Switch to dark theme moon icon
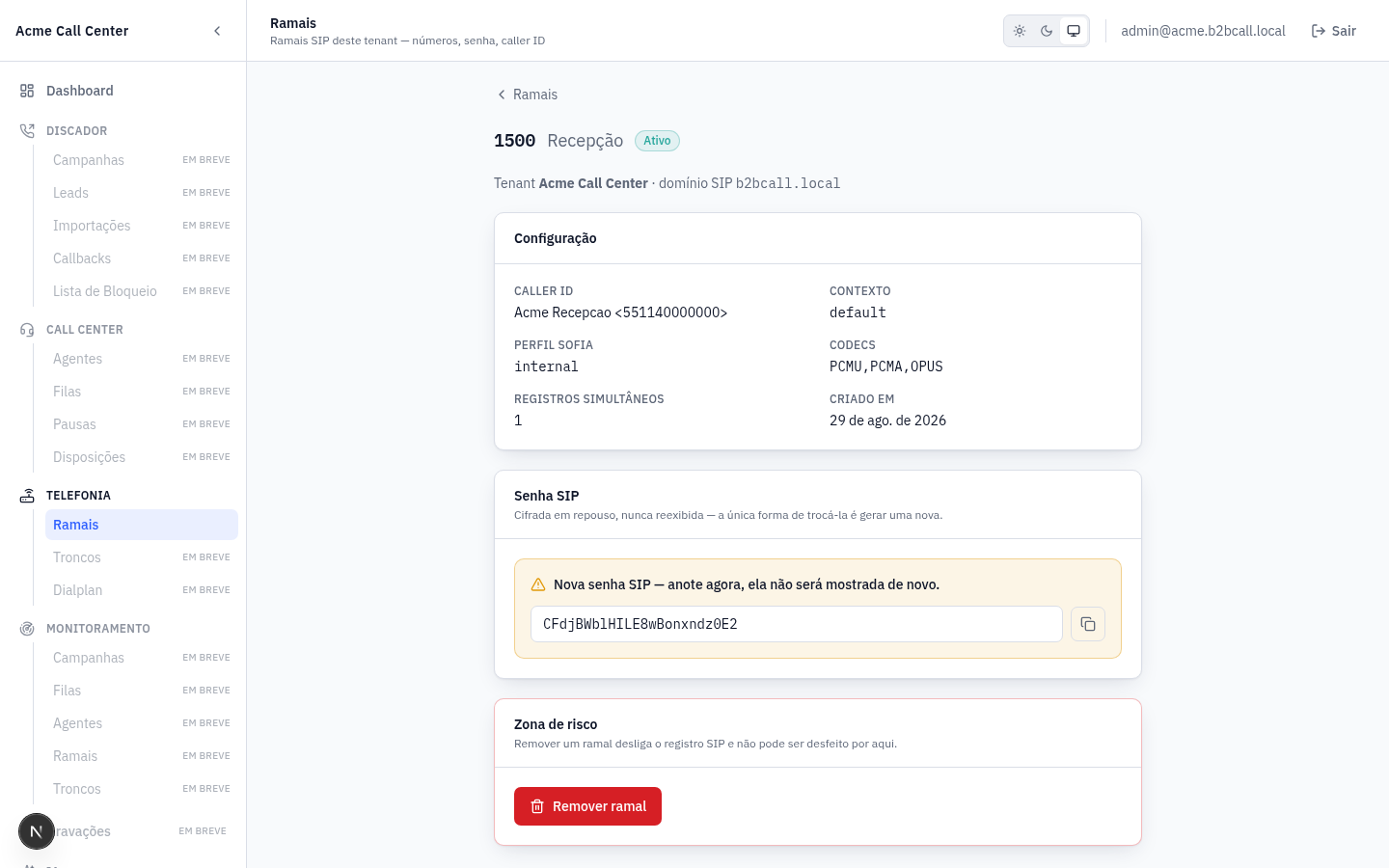Viewport: 1389px width, 868px height. coord(1047,31)
